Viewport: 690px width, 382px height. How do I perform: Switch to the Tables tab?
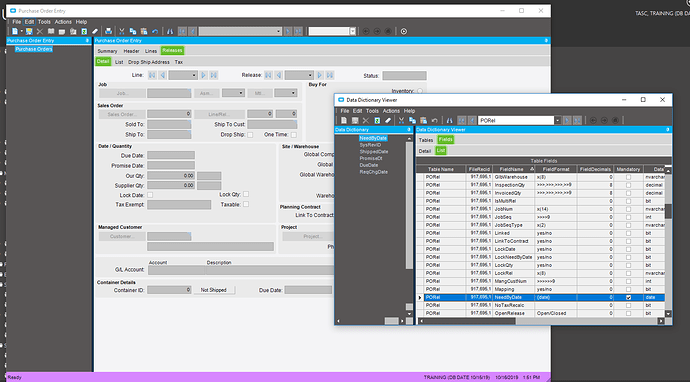[x=426, y=140]
